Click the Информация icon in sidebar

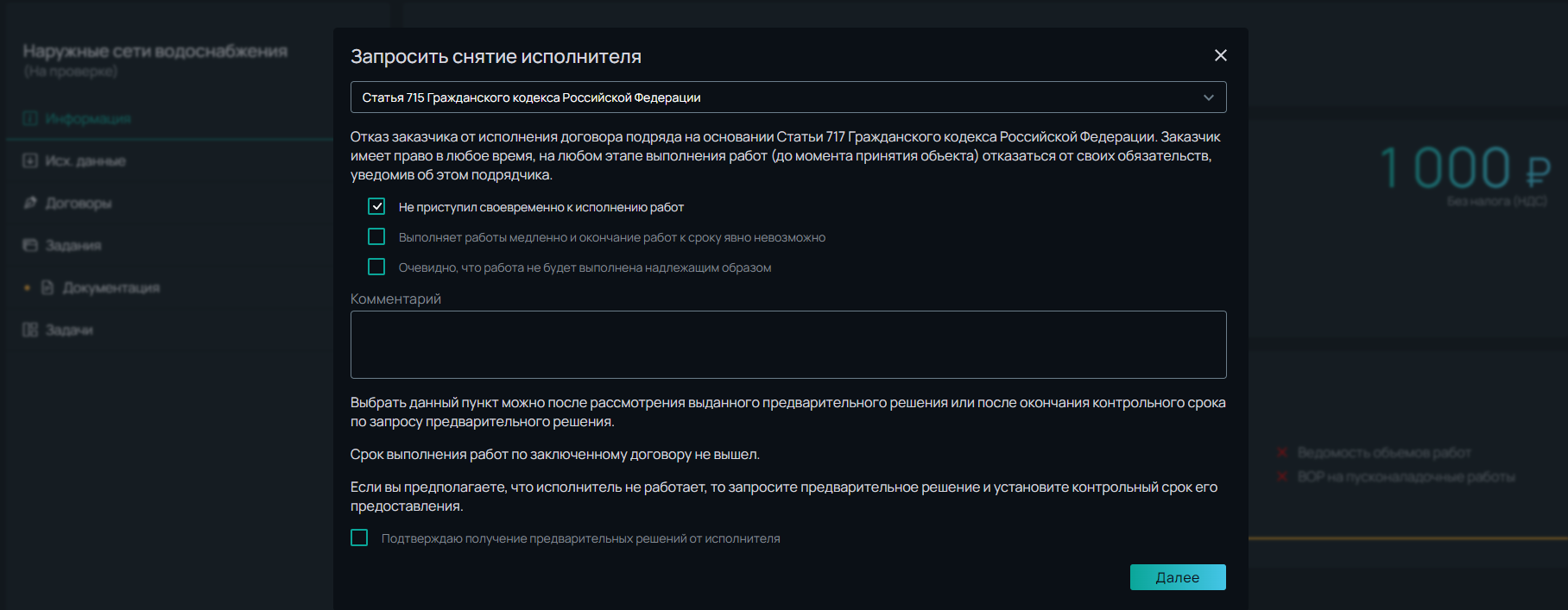pos(30,118)
